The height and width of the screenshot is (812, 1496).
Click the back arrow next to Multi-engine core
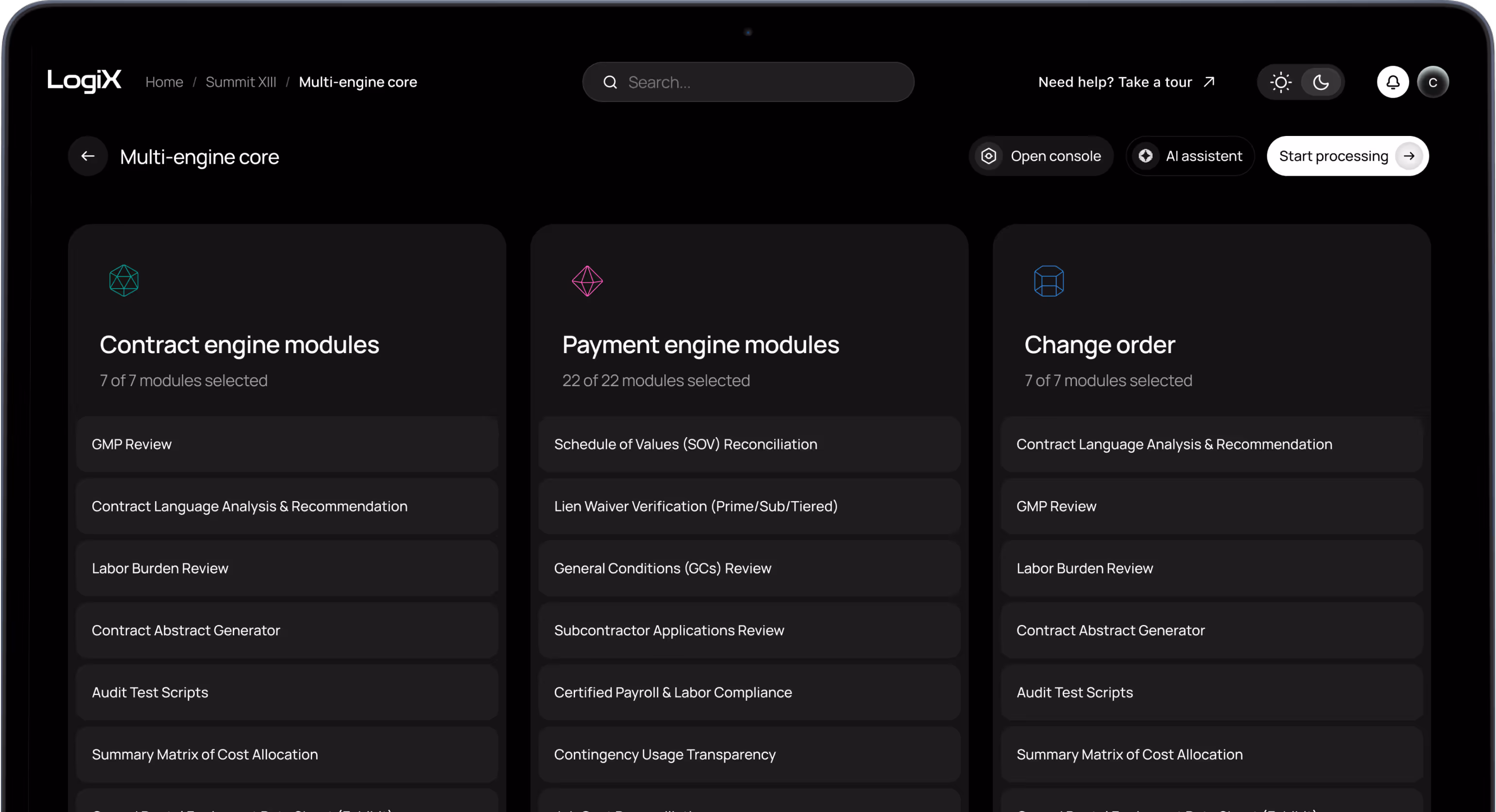pos(87,156)
